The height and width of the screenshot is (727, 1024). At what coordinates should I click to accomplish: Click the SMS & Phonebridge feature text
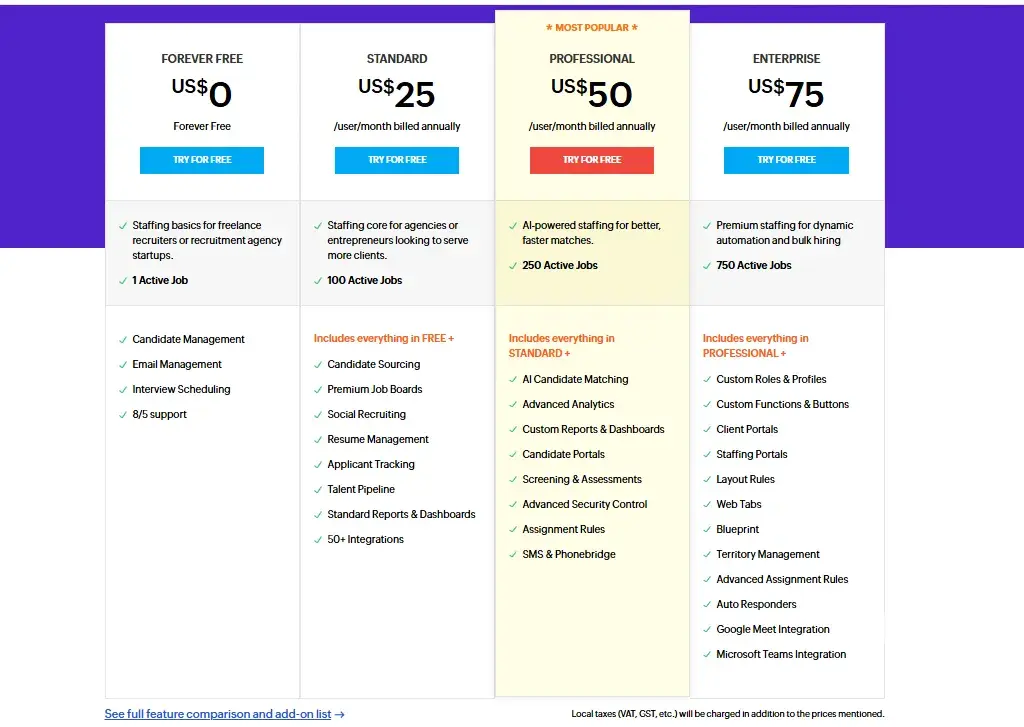pyautogui.click(x=569, y=555)
